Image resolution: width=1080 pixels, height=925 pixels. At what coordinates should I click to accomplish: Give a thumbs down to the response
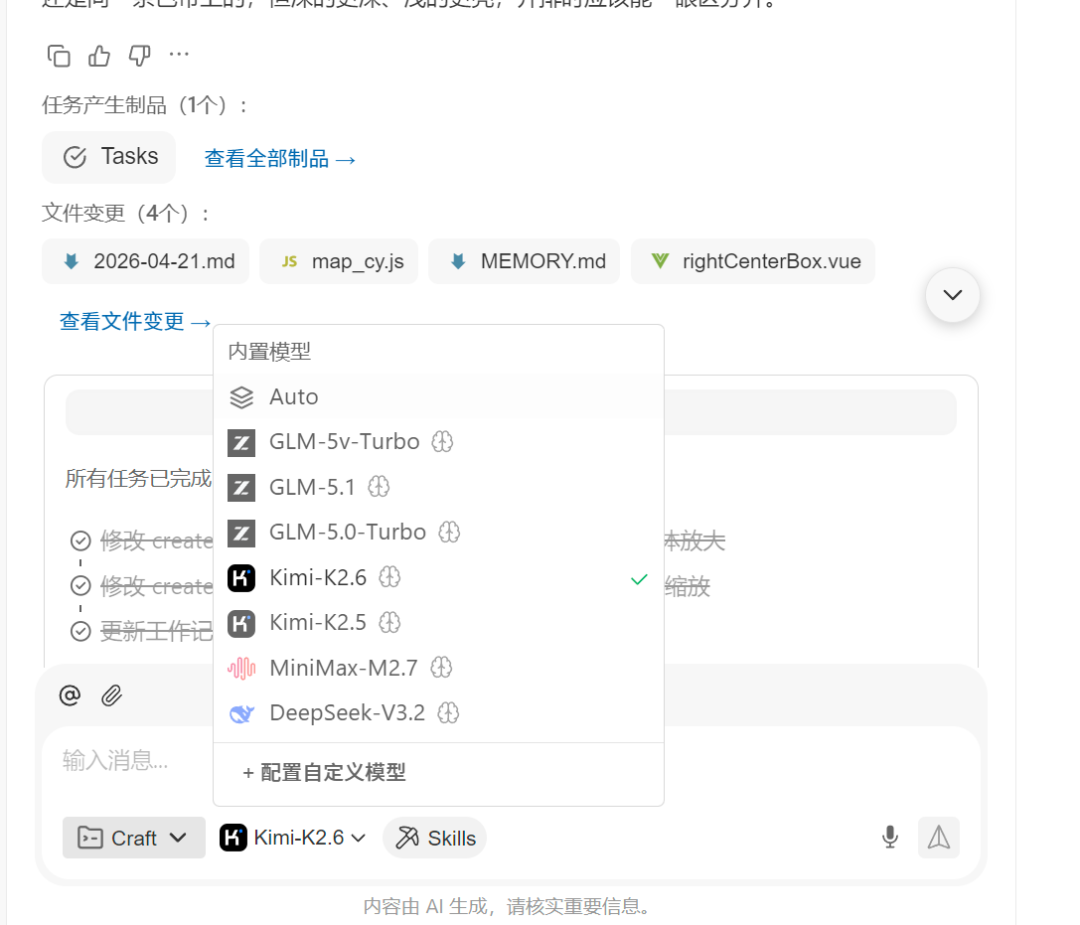click(x=138, y=55)
